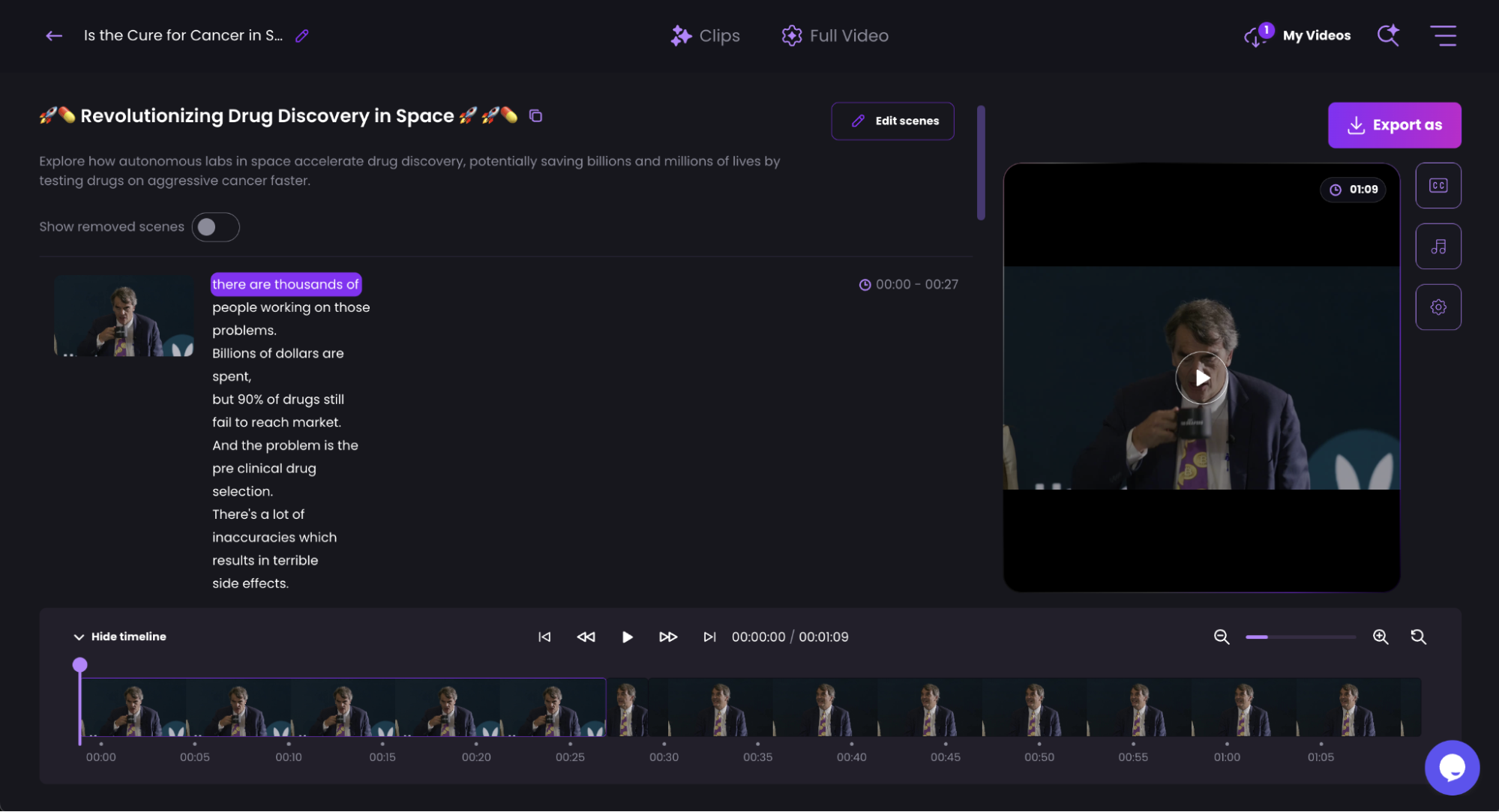Open search with the magic search icon
Screen dimensions: 1499x812
[x=1387, y=35]
